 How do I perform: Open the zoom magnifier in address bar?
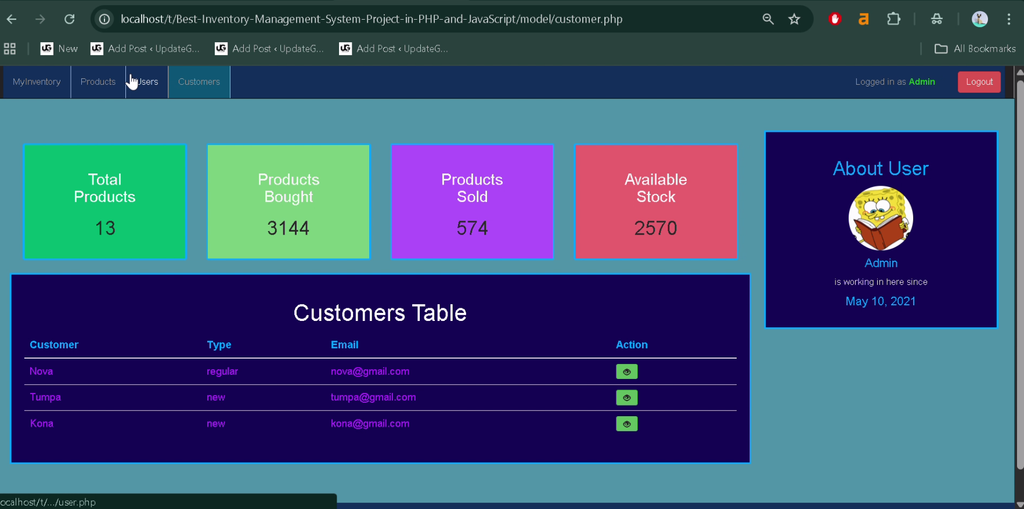point(768,19)
